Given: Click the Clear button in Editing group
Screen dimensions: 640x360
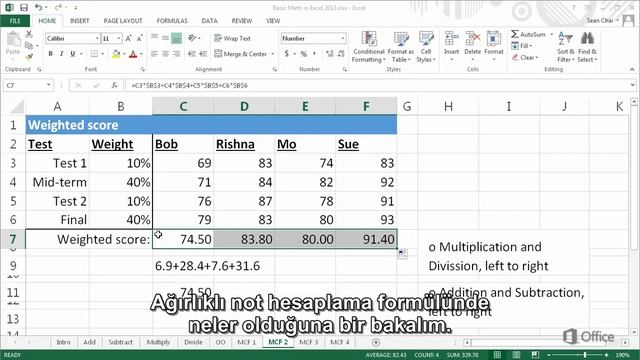Looking at the screenshot, I should pos(525,58).
